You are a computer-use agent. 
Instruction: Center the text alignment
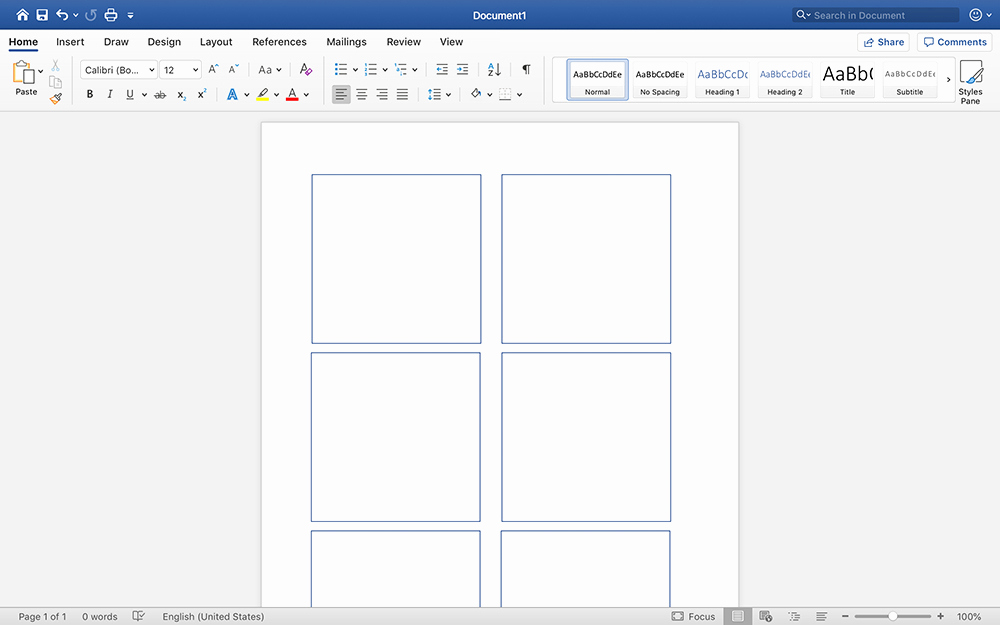click(x=362, y=94)
